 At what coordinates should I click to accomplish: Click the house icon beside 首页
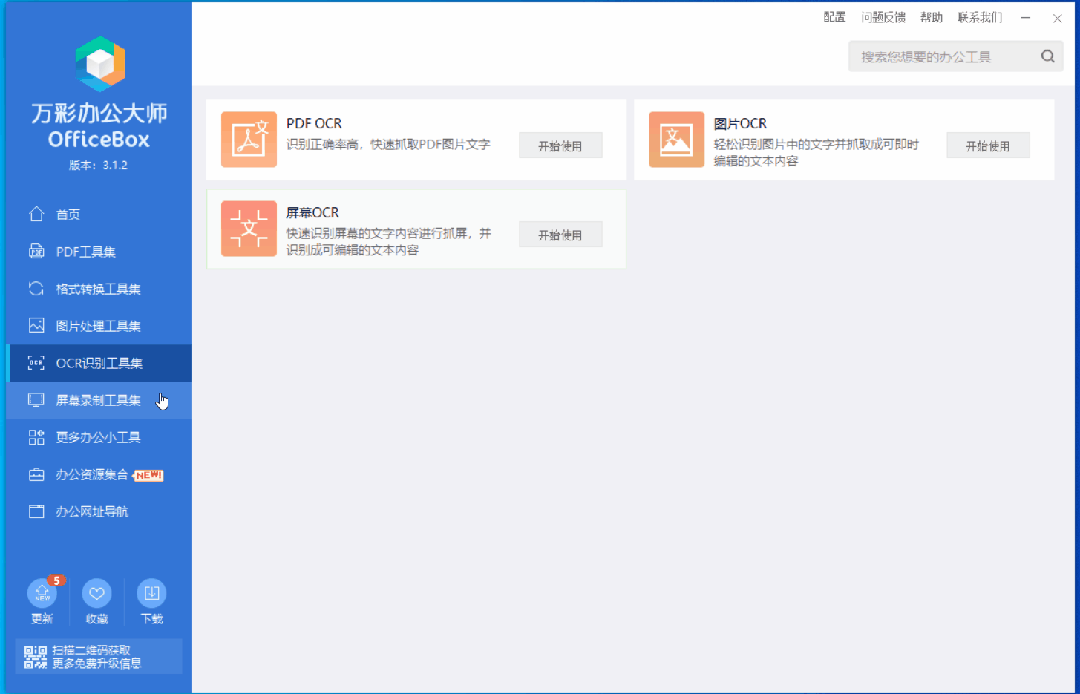click(x=37, y=214)
